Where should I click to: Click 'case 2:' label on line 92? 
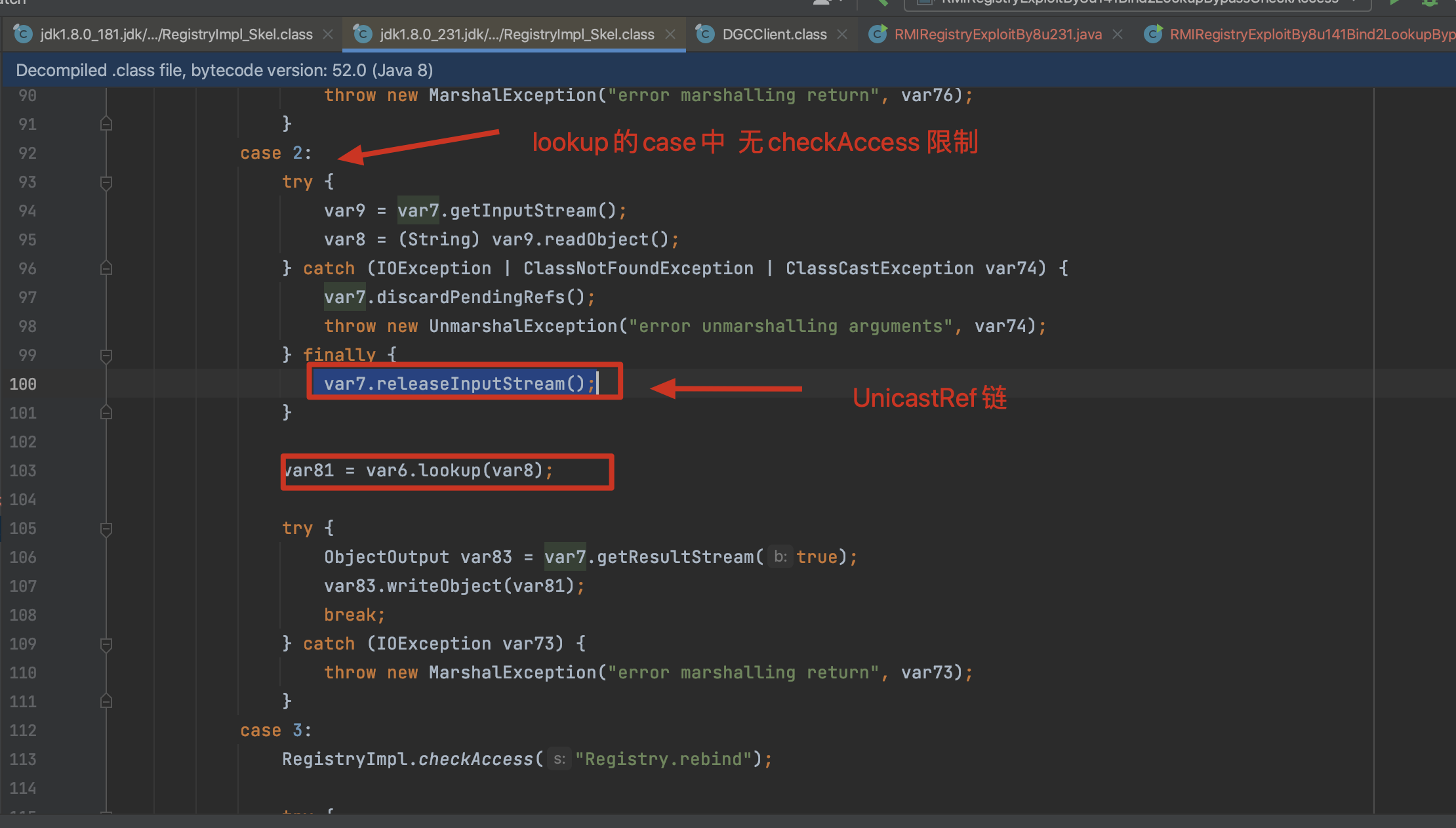(x=275, y=153)
